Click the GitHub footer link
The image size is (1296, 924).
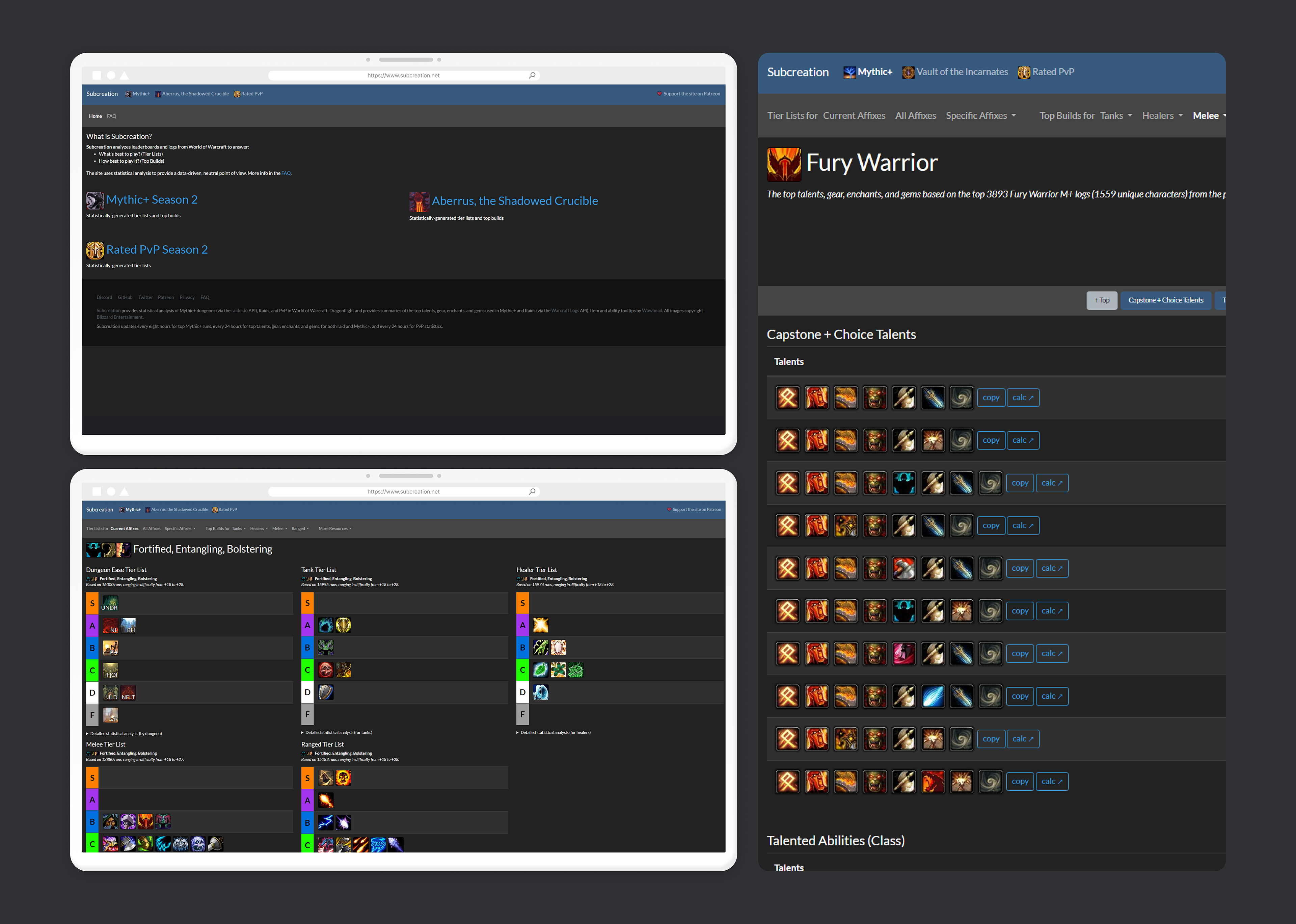[x=125, y=298]
